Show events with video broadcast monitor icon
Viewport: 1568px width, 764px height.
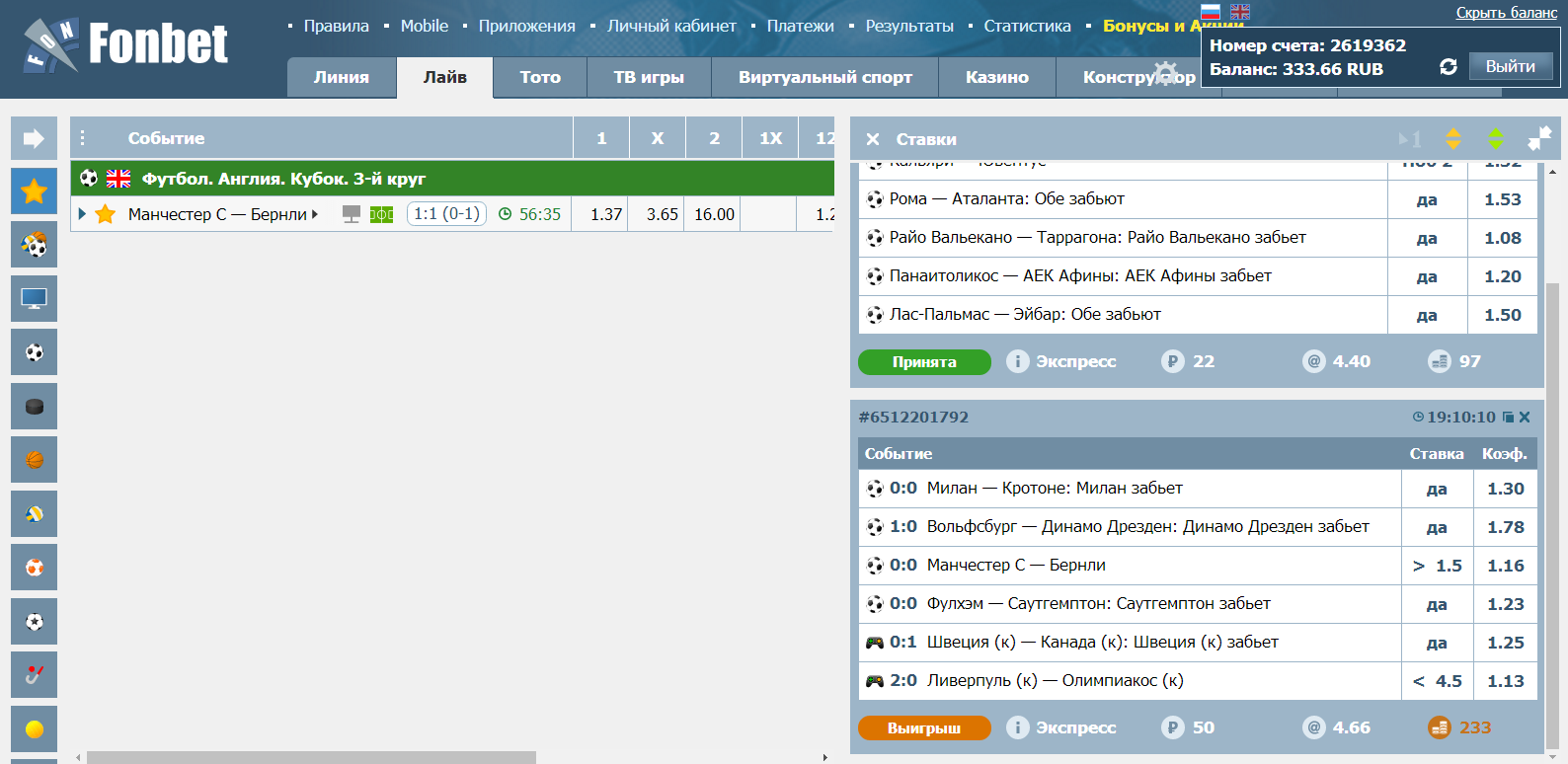click(34, 298)
